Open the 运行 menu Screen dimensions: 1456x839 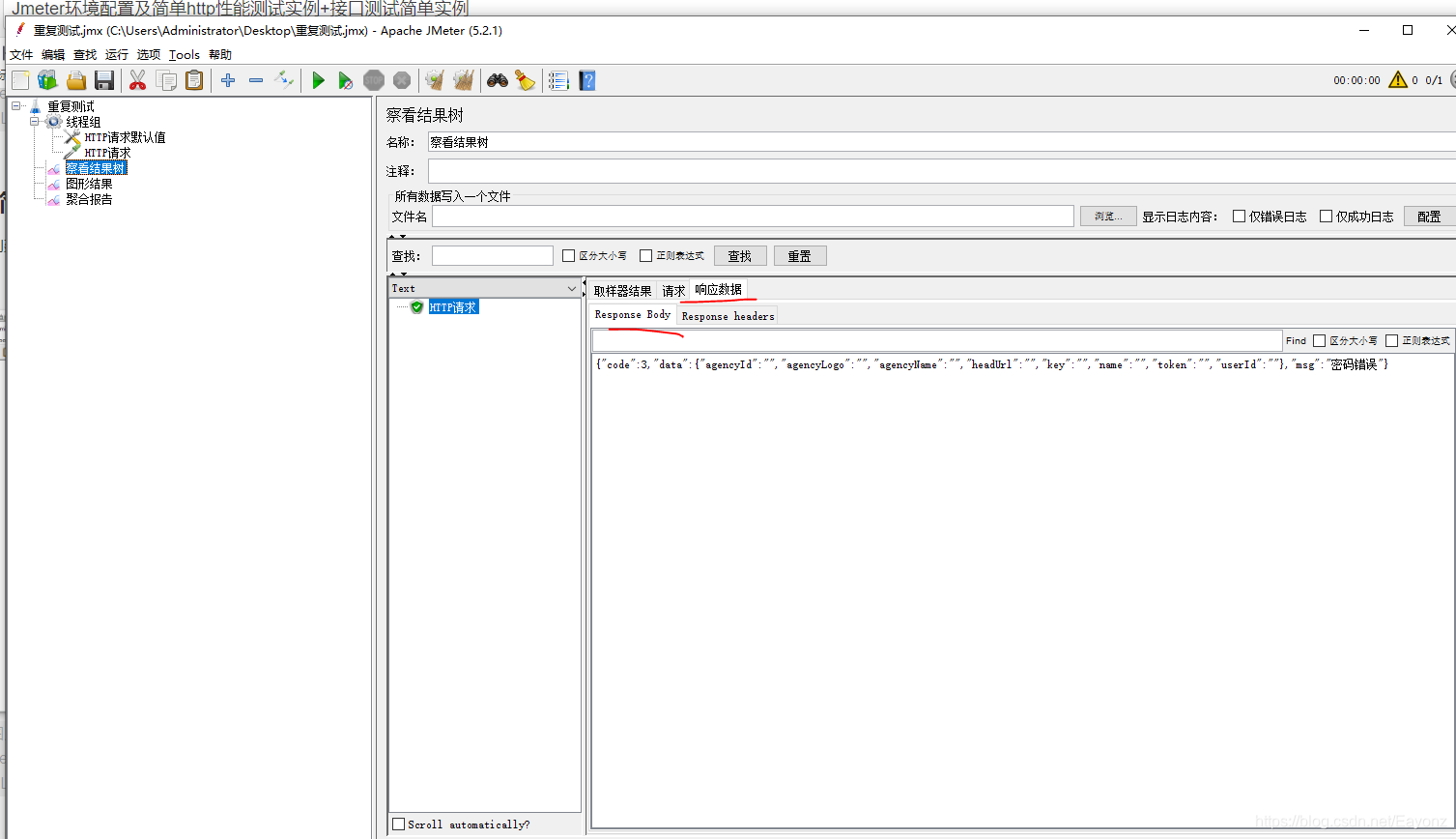[117, 55]
